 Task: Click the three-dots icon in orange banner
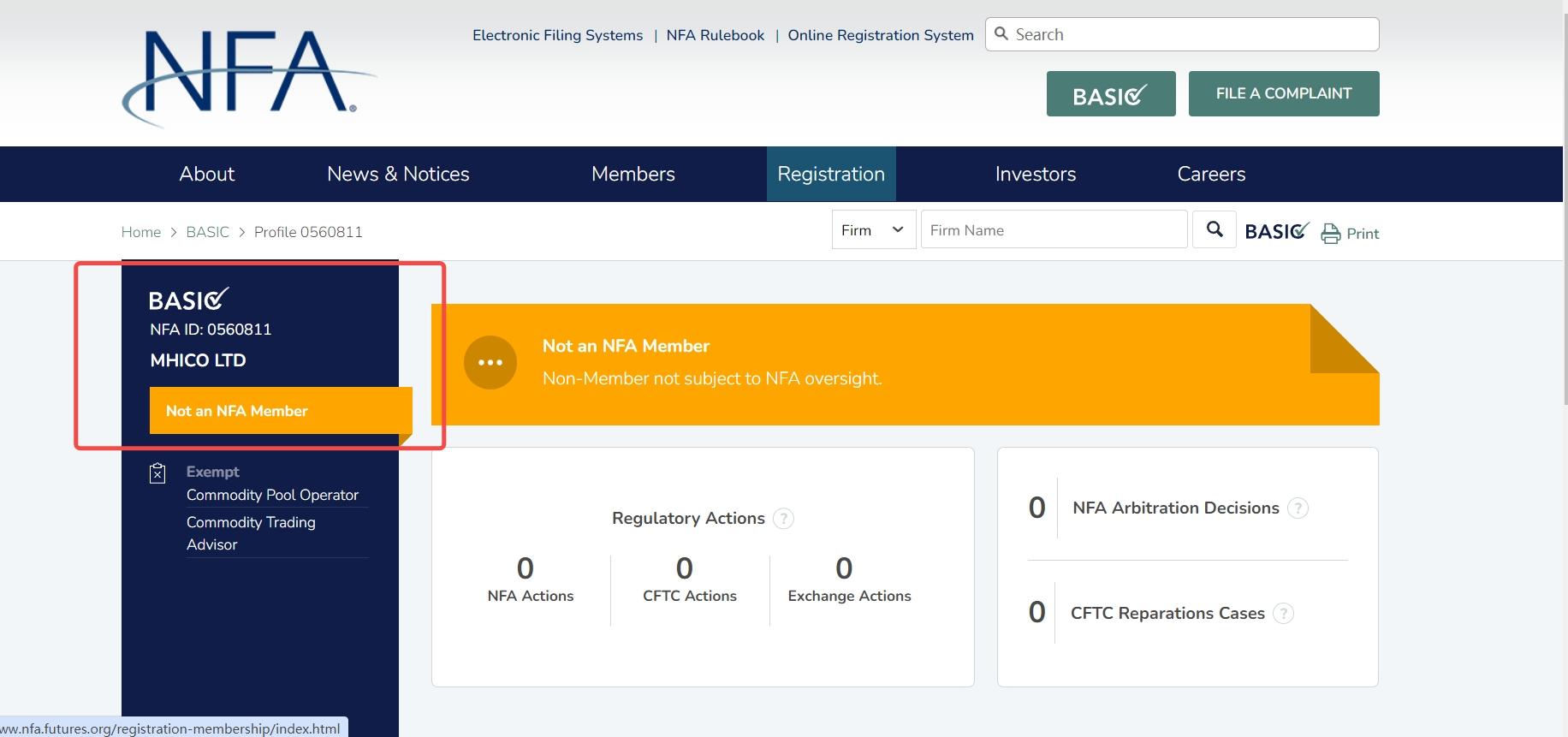tap(490, 362)
